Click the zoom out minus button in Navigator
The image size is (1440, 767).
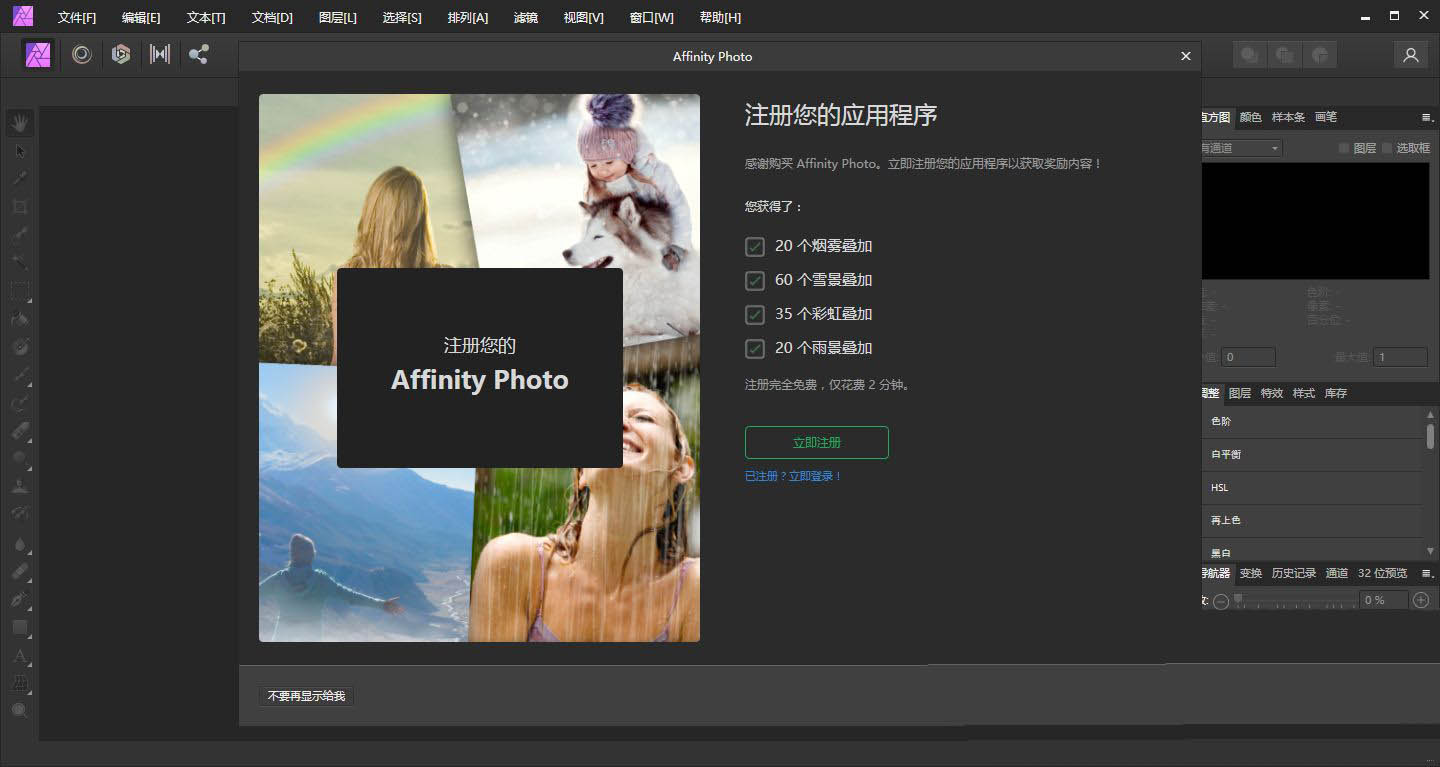1220,601
